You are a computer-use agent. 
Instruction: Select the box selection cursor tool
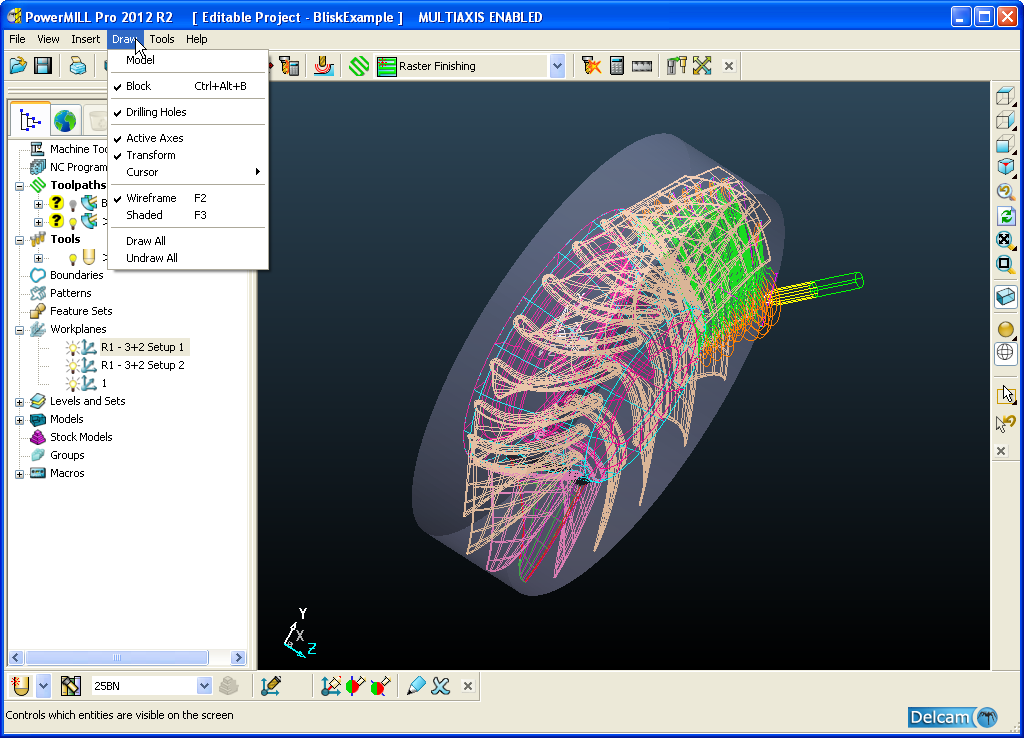click(x=1006, y=394)
